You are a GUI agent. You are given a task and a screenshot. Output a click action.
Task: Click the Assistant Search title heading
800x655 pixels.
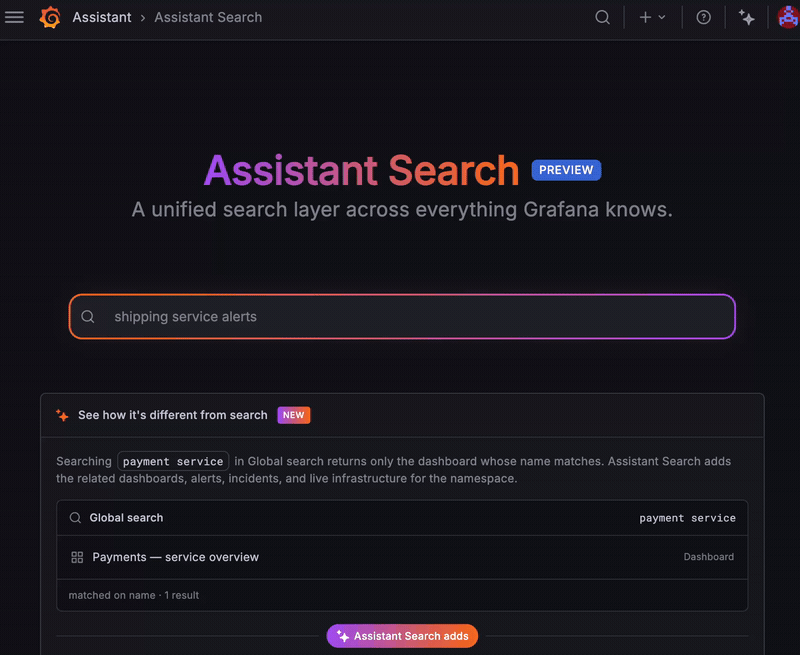pos(361,170)
